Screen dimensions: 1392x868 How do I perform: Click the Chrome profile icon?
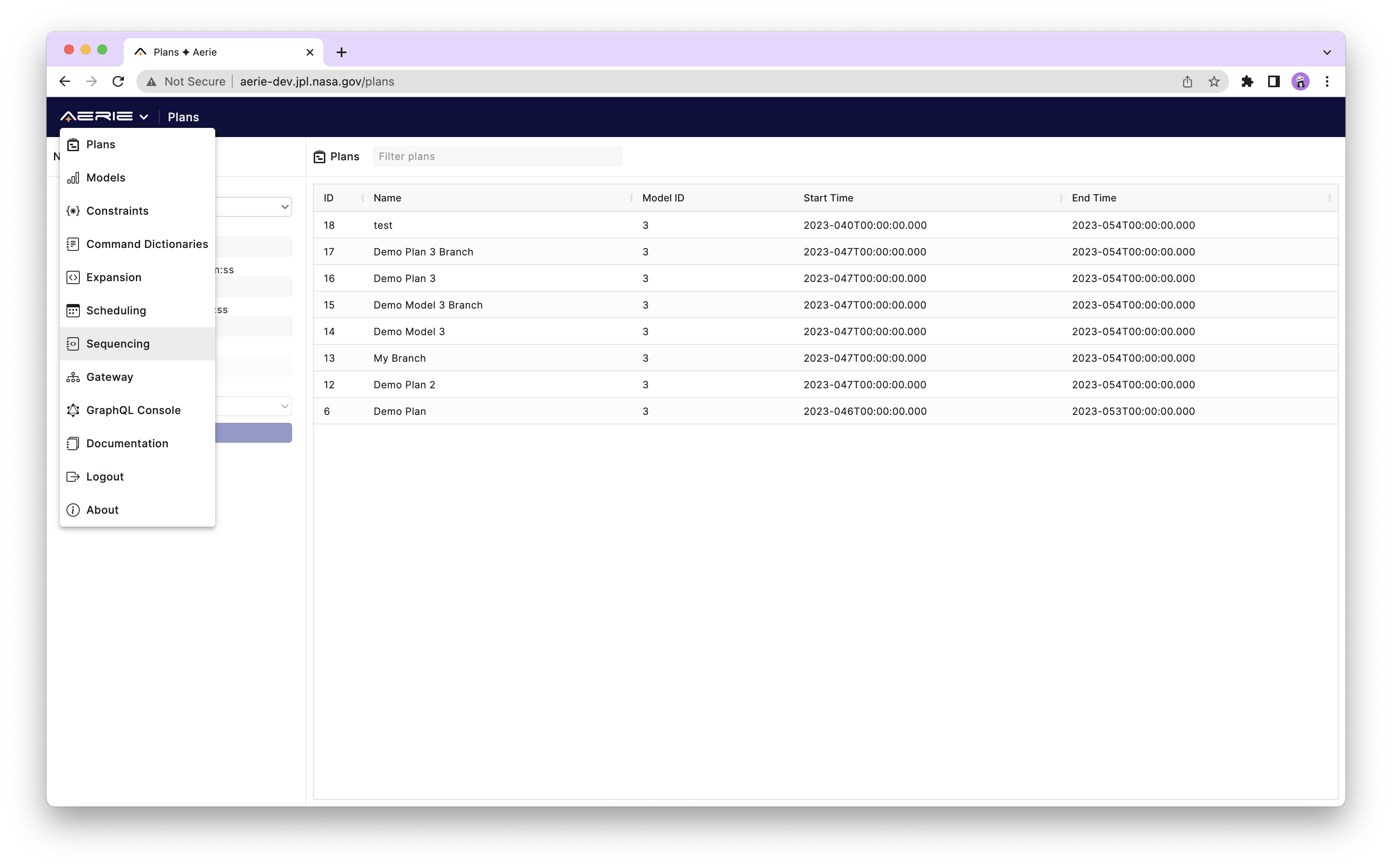1300,81
